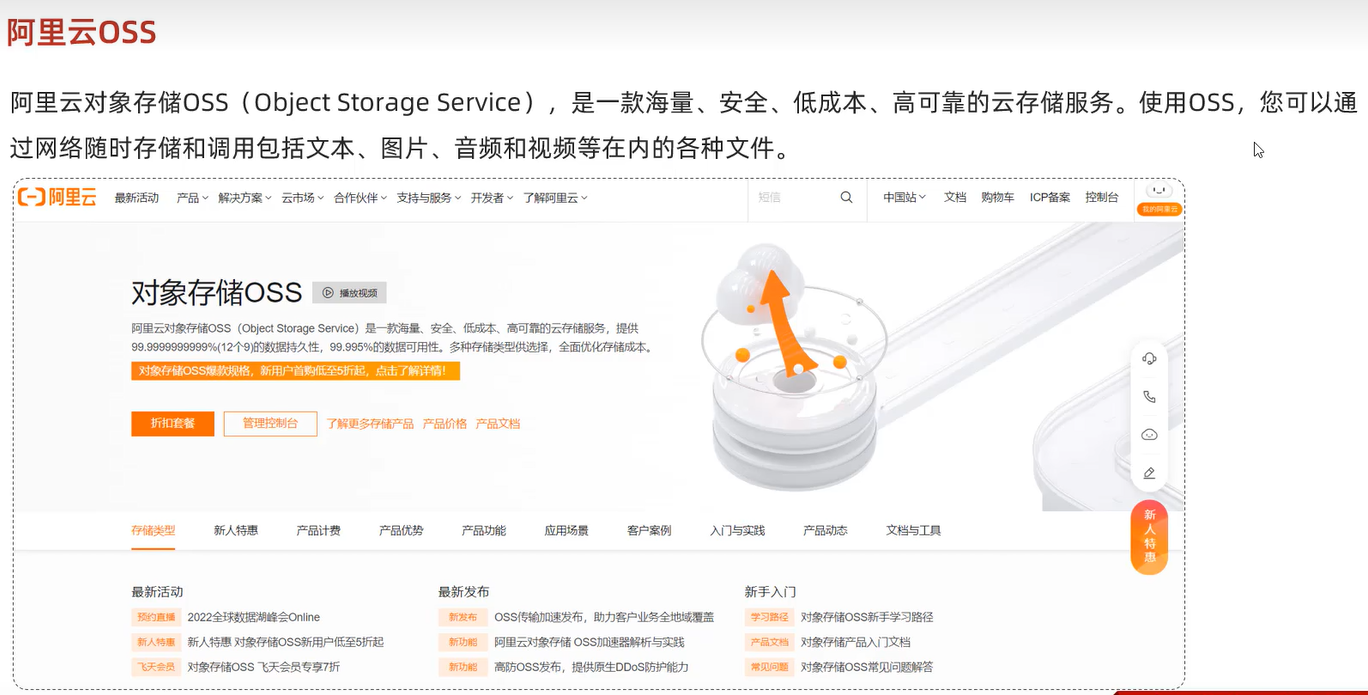
Task: Click into the 短信 search field
Action: (x=793, y=198)
